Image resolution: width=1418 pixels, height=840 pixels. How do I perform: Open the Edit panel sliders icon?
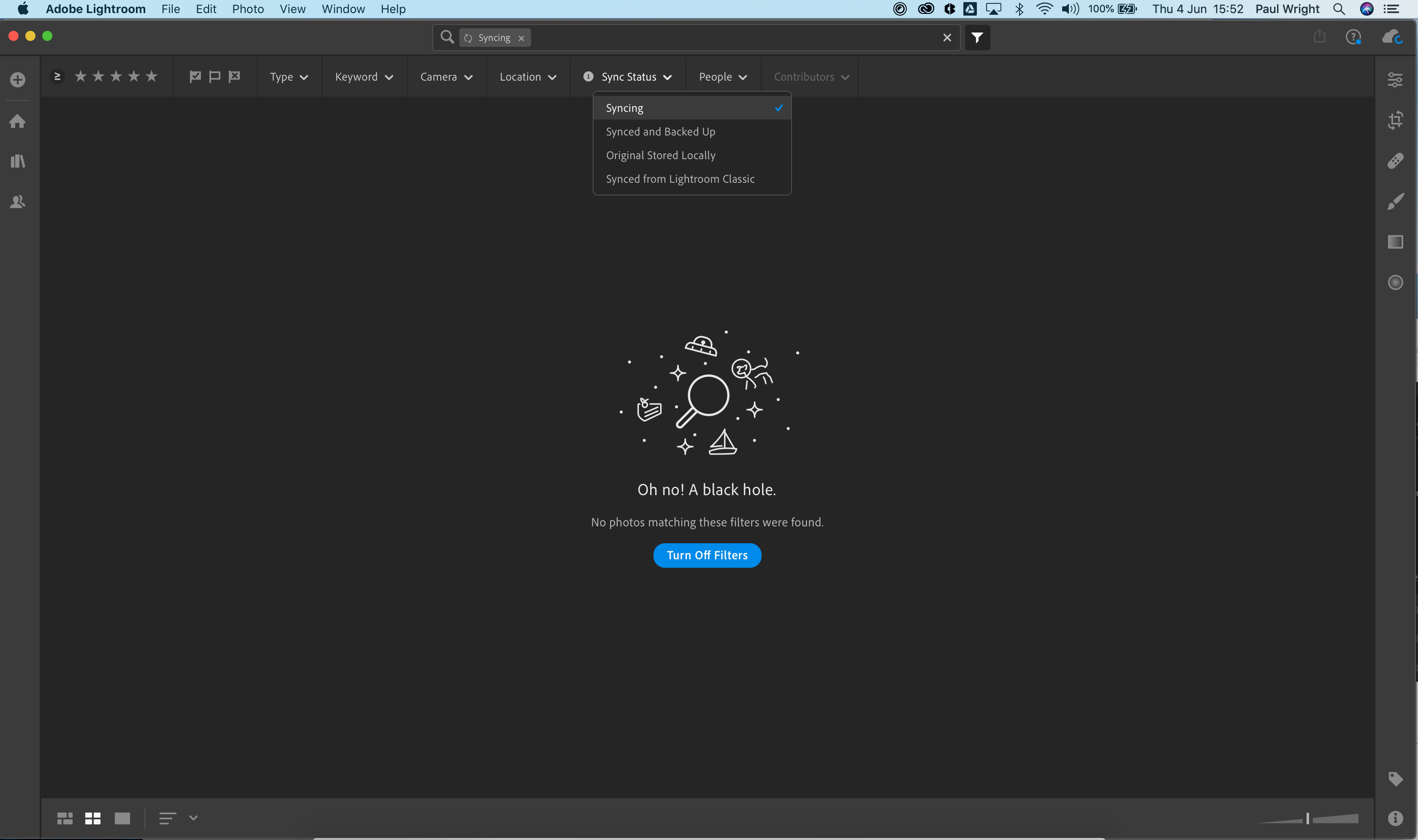tap(1395, 79)
